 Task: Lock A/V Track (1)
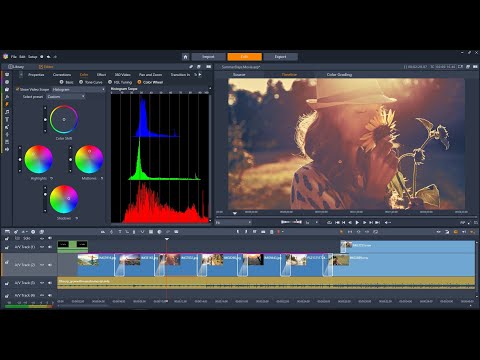pos(7,247)
